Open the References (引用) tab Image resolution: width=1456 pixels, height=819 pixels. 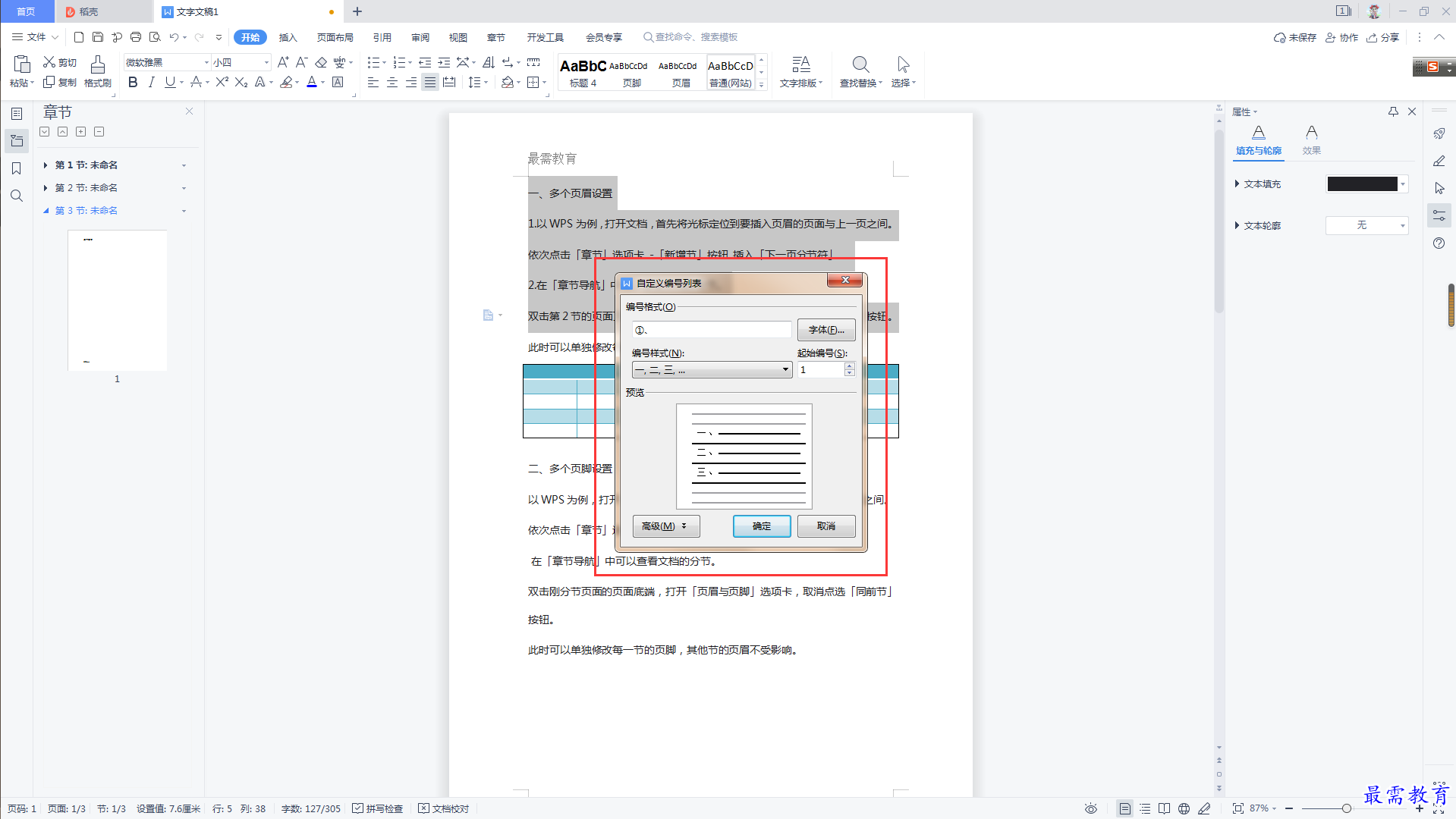(x=382, y=37)
